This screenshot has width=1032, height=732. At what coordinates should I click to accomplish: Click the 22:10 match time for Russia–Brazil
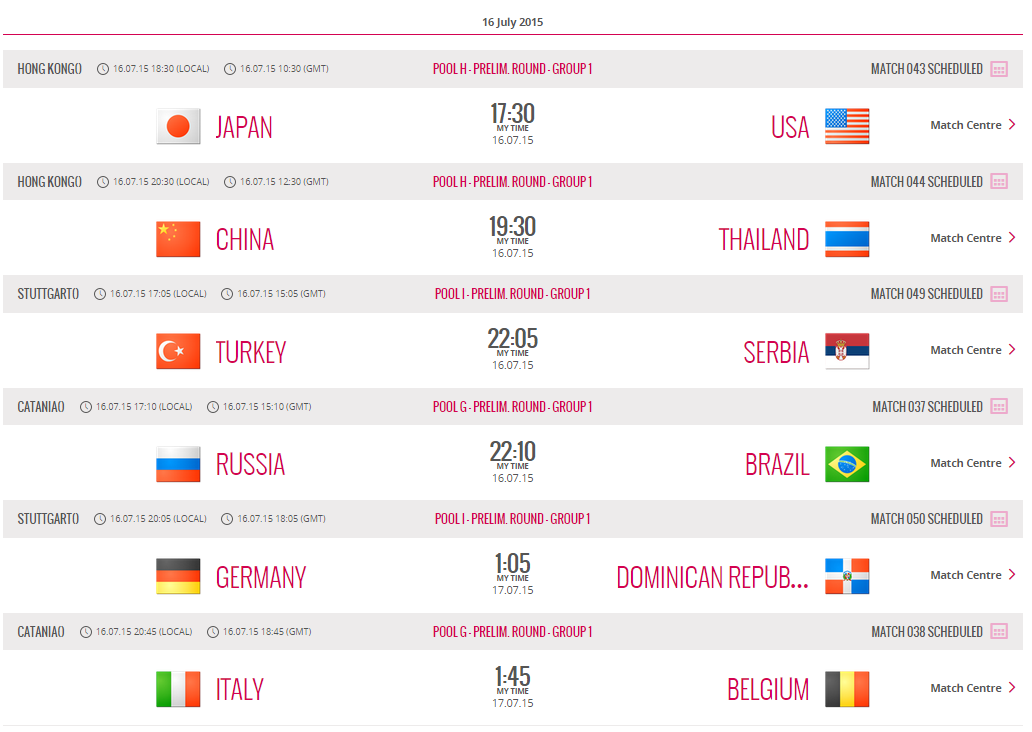[x=512, y=453]
